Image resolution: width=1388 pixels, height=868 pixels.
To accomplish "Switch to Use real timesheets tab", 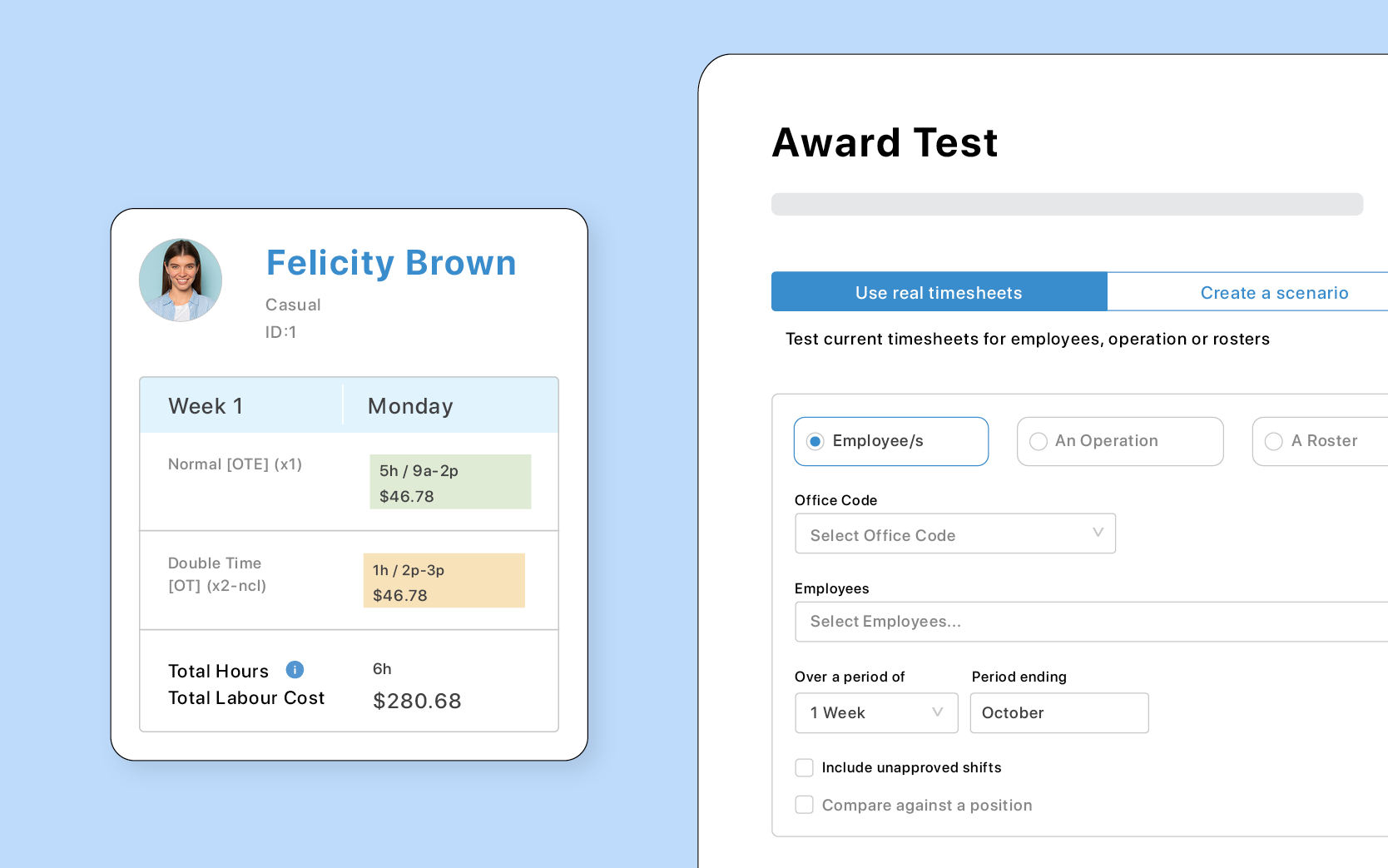I will [939, 292].
